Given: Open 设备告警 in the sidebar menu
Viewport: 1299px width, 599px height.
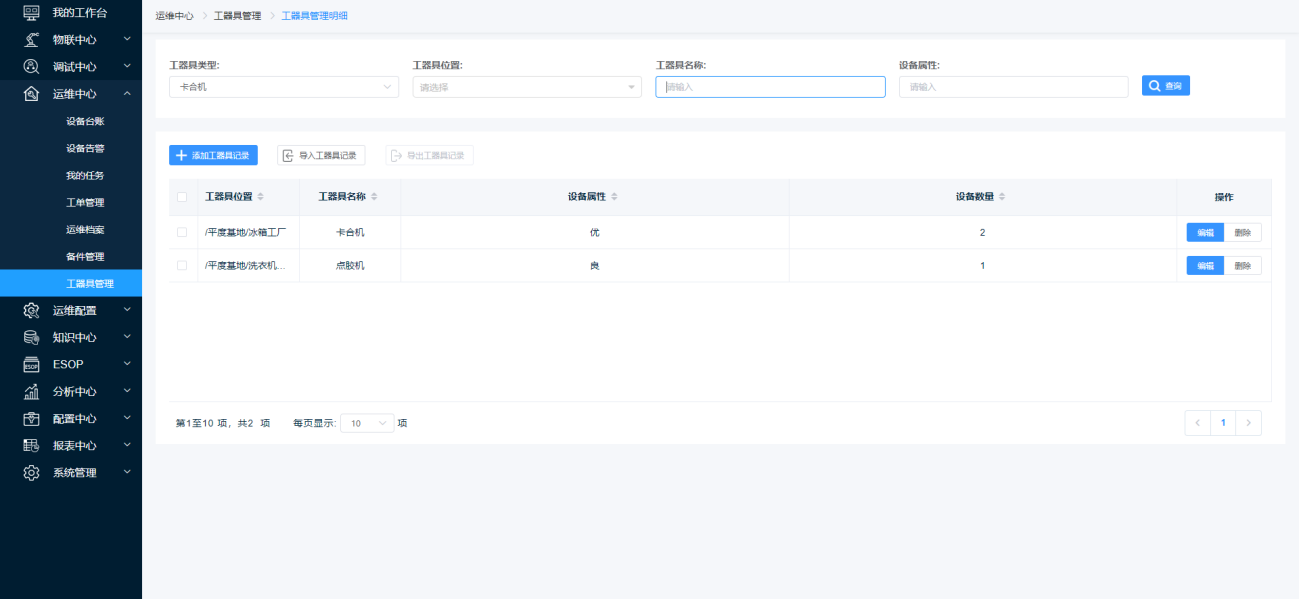Looking at the screenshot, I should tap(85, 148).
